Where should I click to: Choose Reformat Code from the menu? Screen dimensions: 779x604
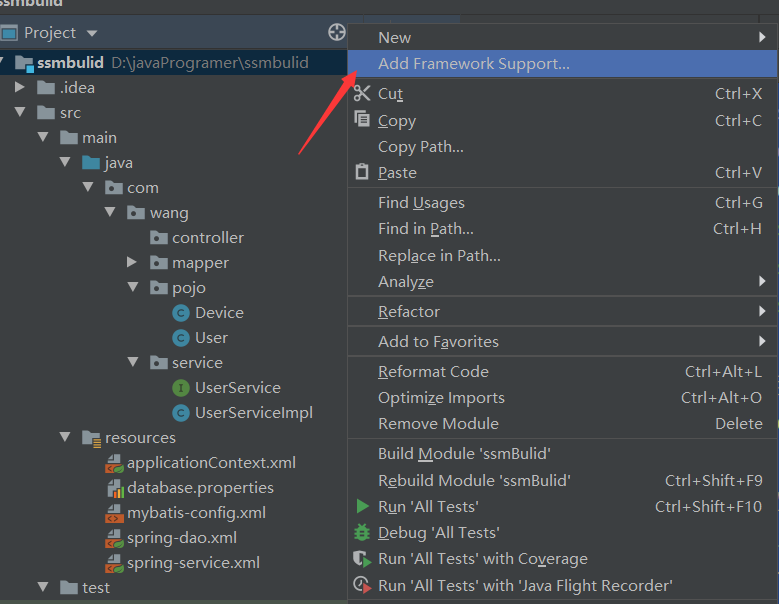tap(433, 371)
